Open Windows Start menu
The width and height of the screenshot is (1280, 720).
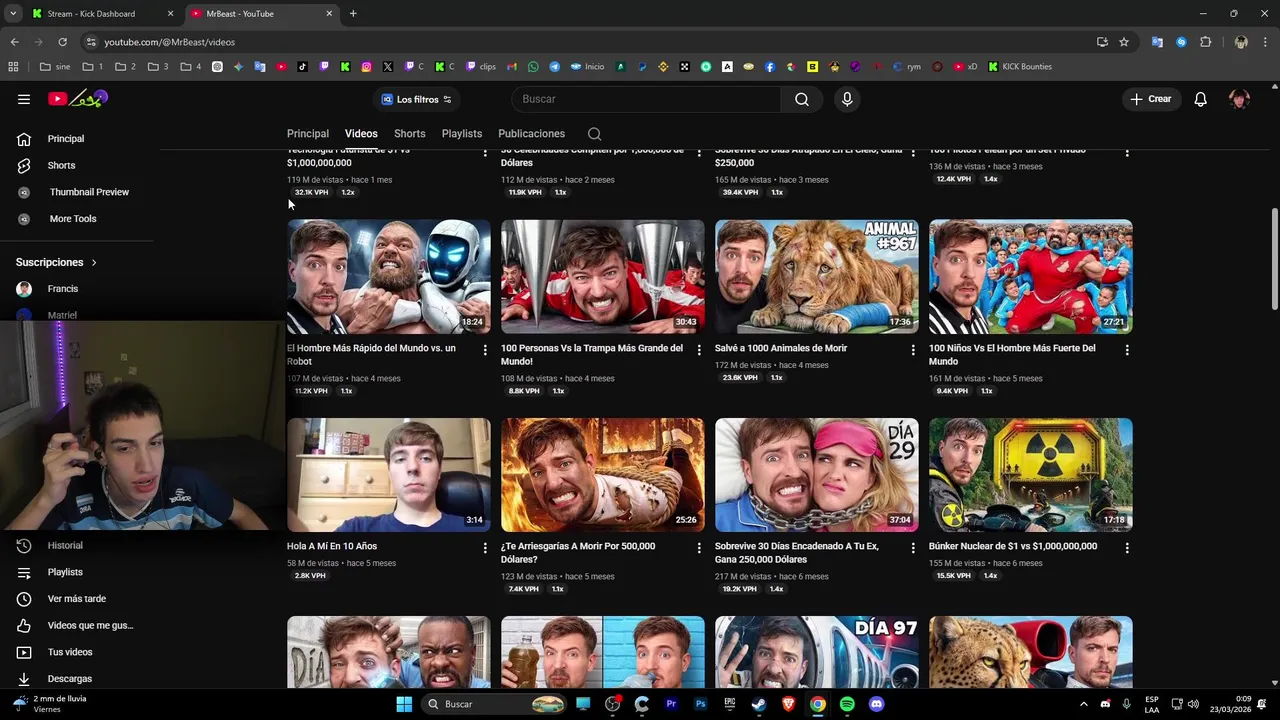pos(404,704)
